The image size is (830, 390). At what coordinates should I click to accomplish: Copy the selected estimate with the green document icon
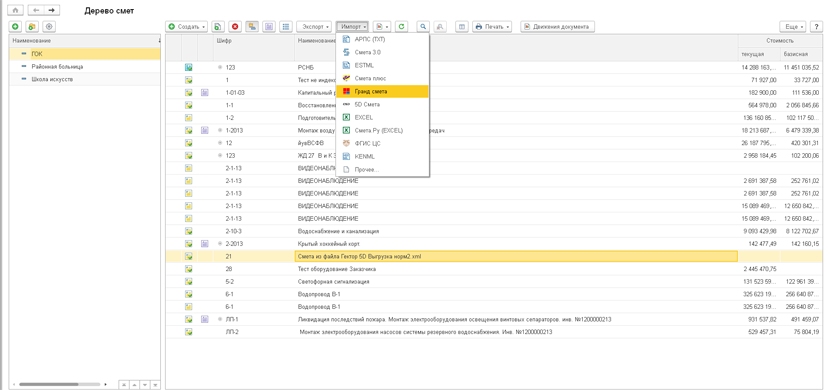[218, 26]
